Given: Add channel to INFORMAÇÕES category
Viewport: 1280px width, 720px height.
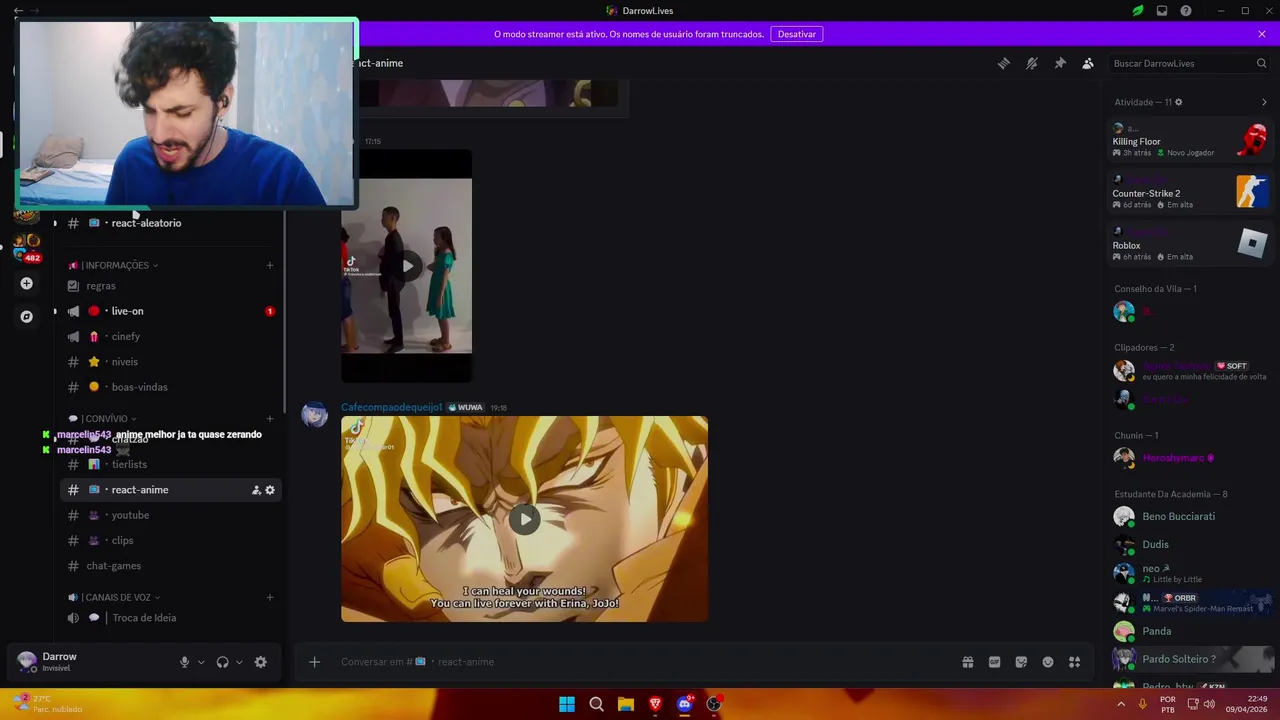Looking at the screenshot, I should [x=270, y=265].
